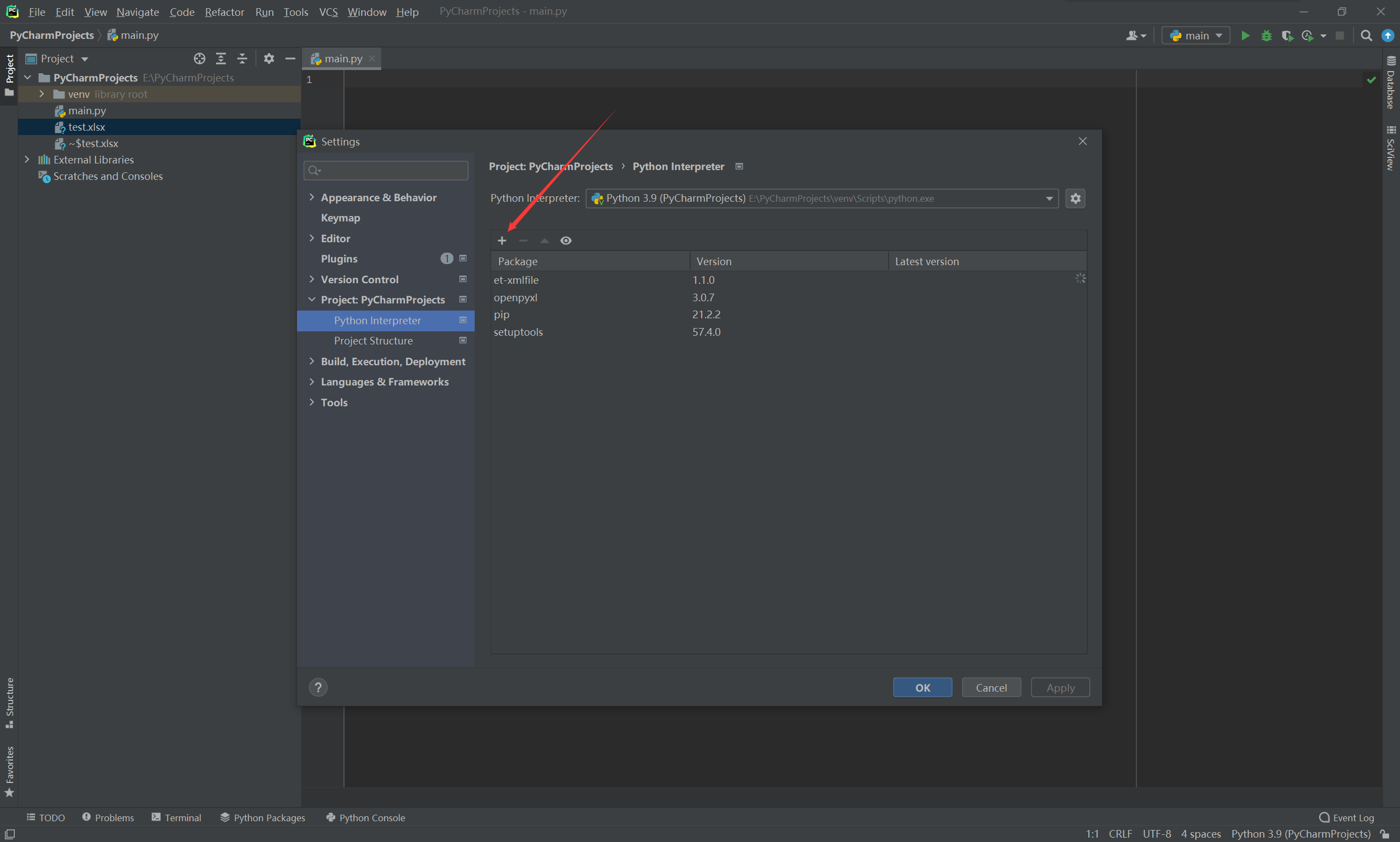Open the user account icon menu
Image resolution: width=1400 pixels, height=842 pixels.
pyautogui.click(x=1135, y=36)
